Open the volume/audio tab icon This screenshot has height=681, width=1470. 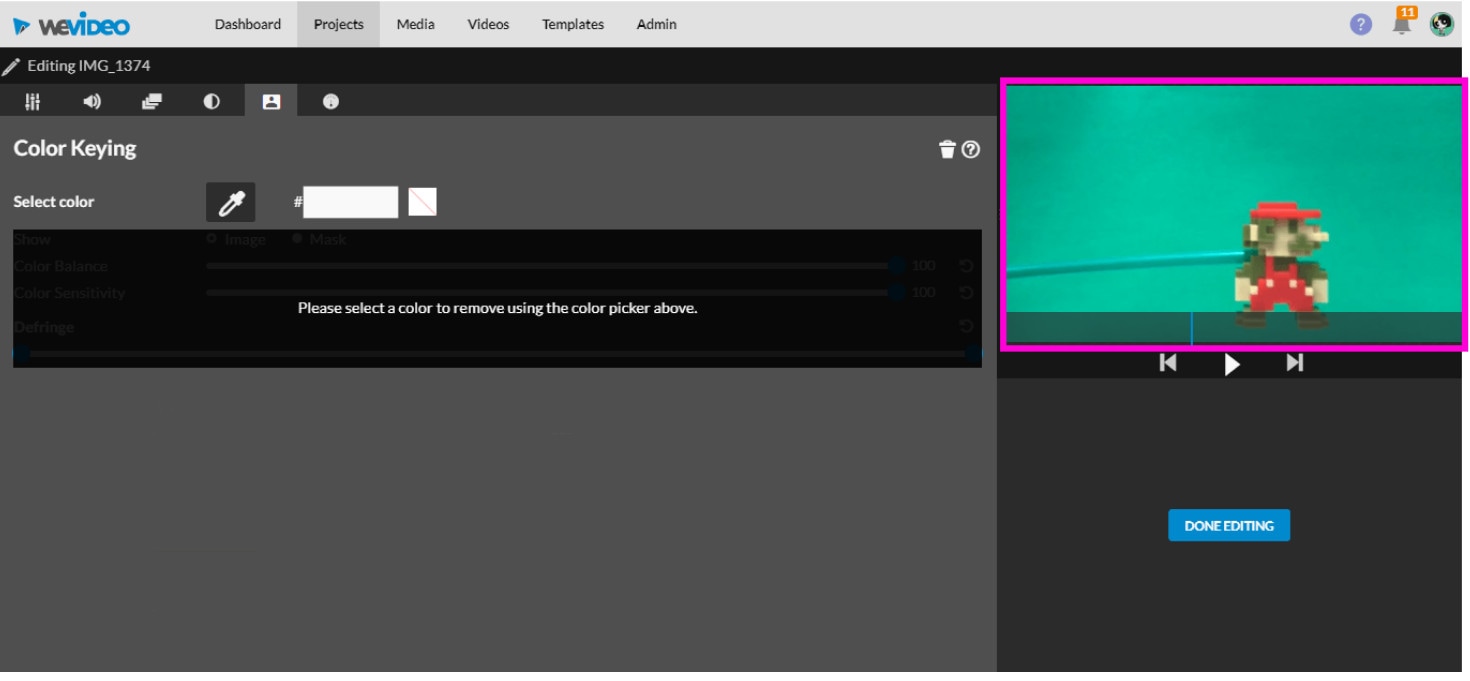[92, 101]
